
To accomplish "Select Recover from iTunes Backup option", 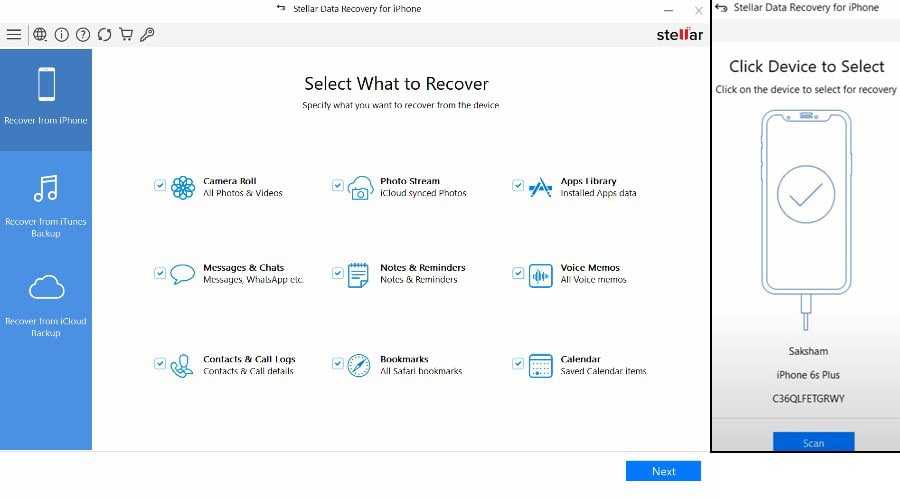I will tap(46, 206).
